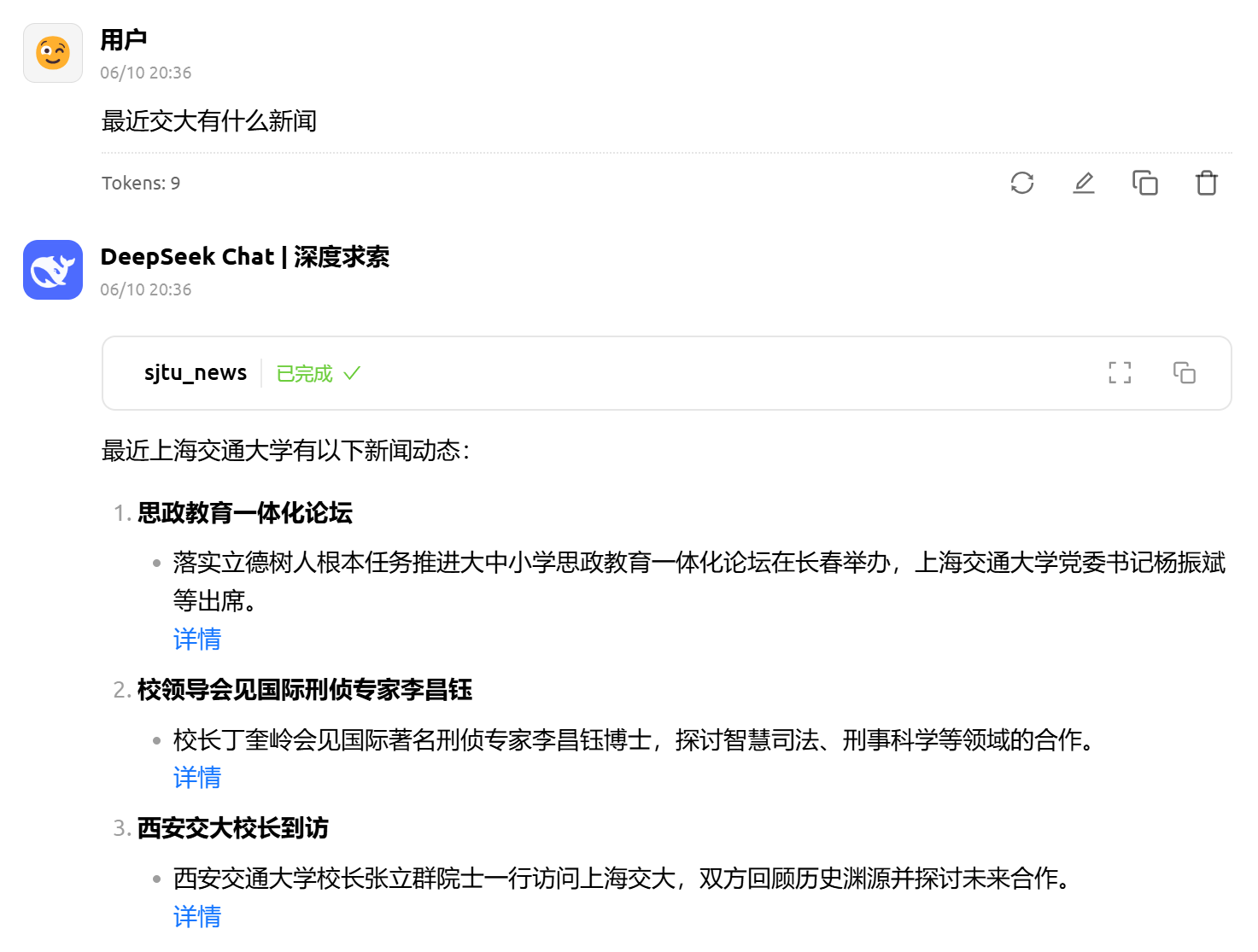Open 详情 link for 思政教育一体化论坛

[x=197, y=640]
